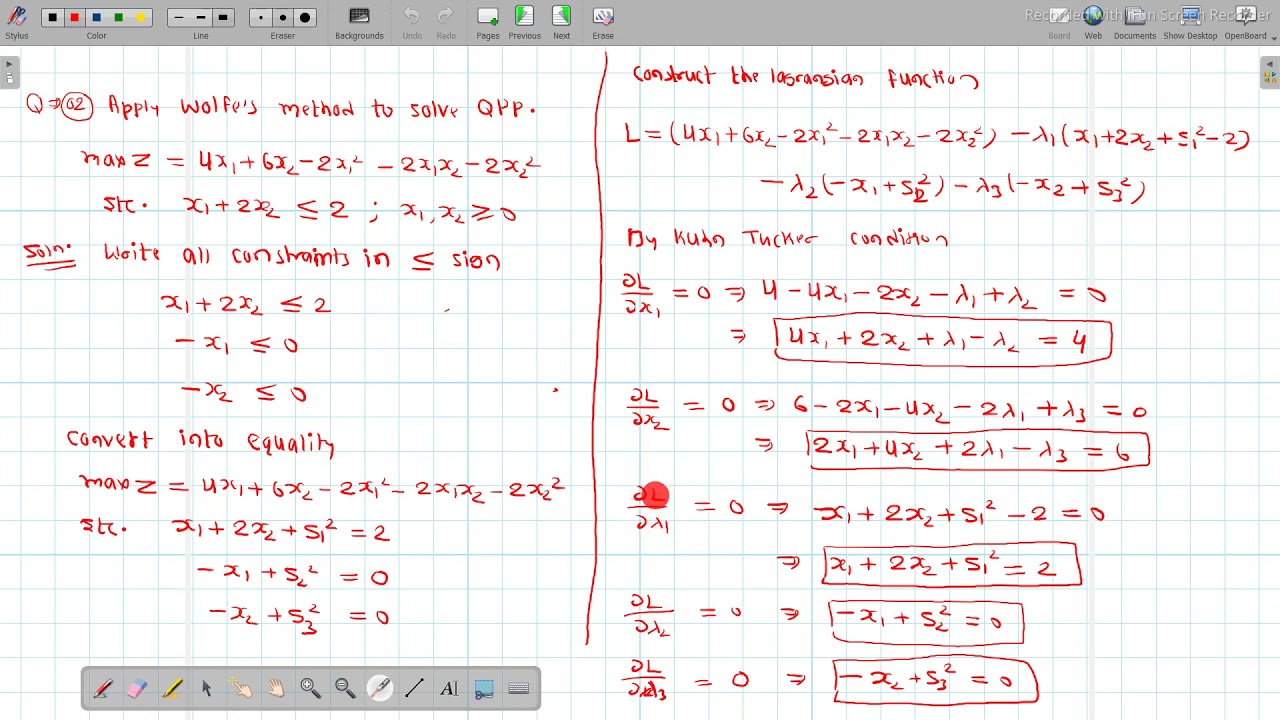Select the Write text tool

click(x=449, y=689)
